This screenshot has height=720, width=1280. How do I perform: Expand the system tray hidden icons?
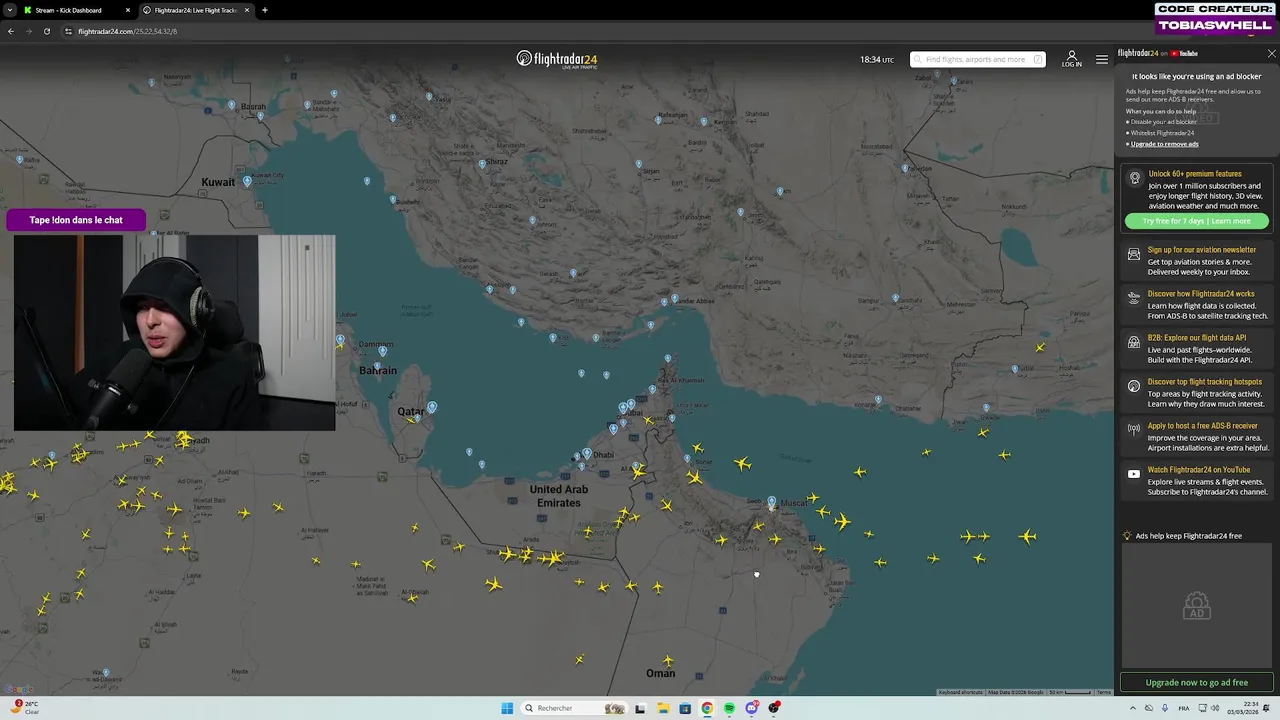point(1133,708)
